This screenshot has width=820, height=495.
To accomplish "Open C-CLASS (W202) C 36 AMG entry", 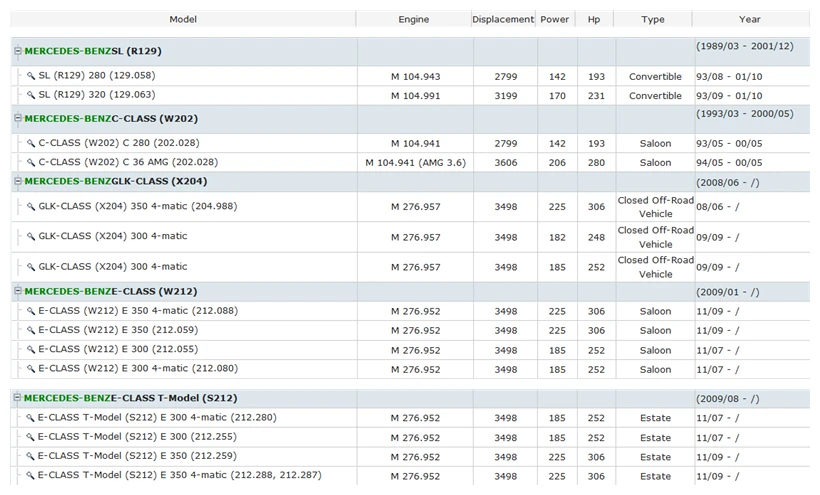I will coord(128,162).
